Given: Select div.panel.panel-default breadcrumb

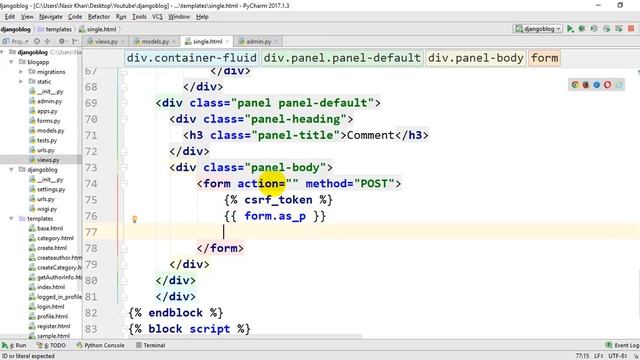Looking at the screenshot, I should coord(342,58).
